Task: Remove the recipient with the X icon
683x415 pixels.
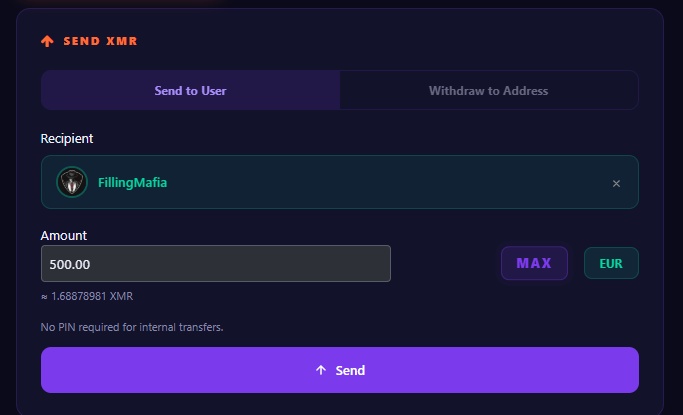Action: point(616,184)
